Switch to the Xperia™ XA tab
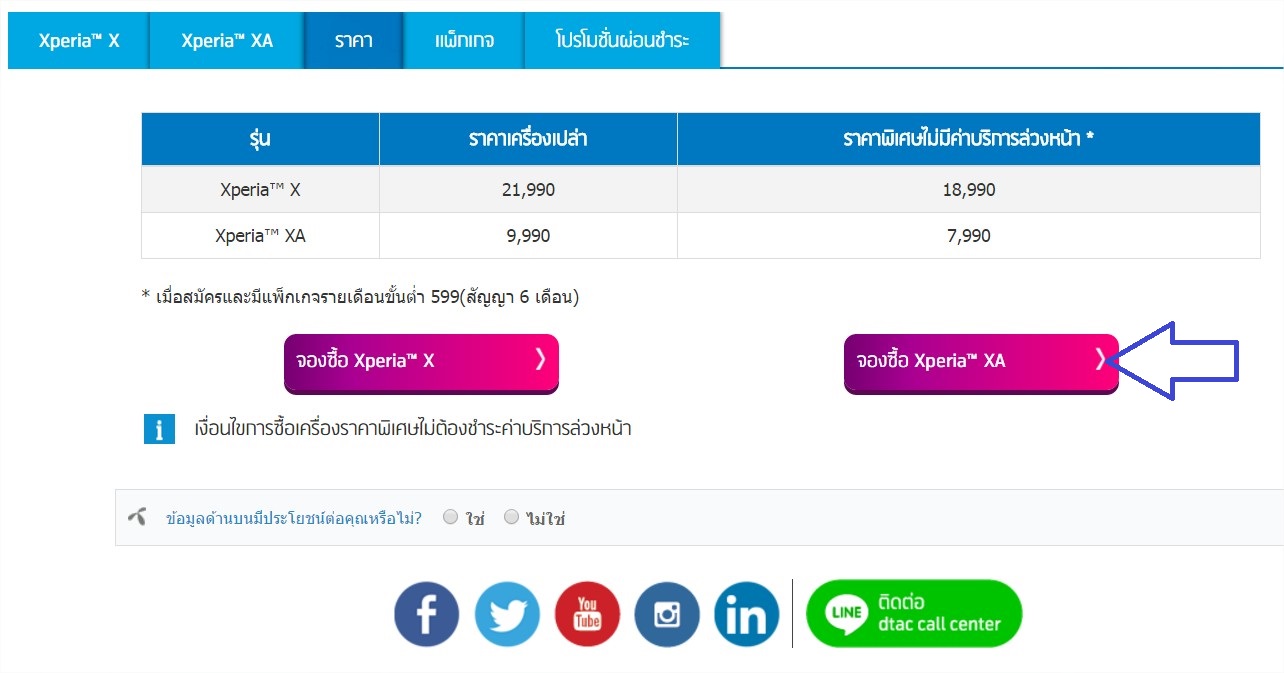The height and width of the screenshot is (673, 1284). [227, 41]
